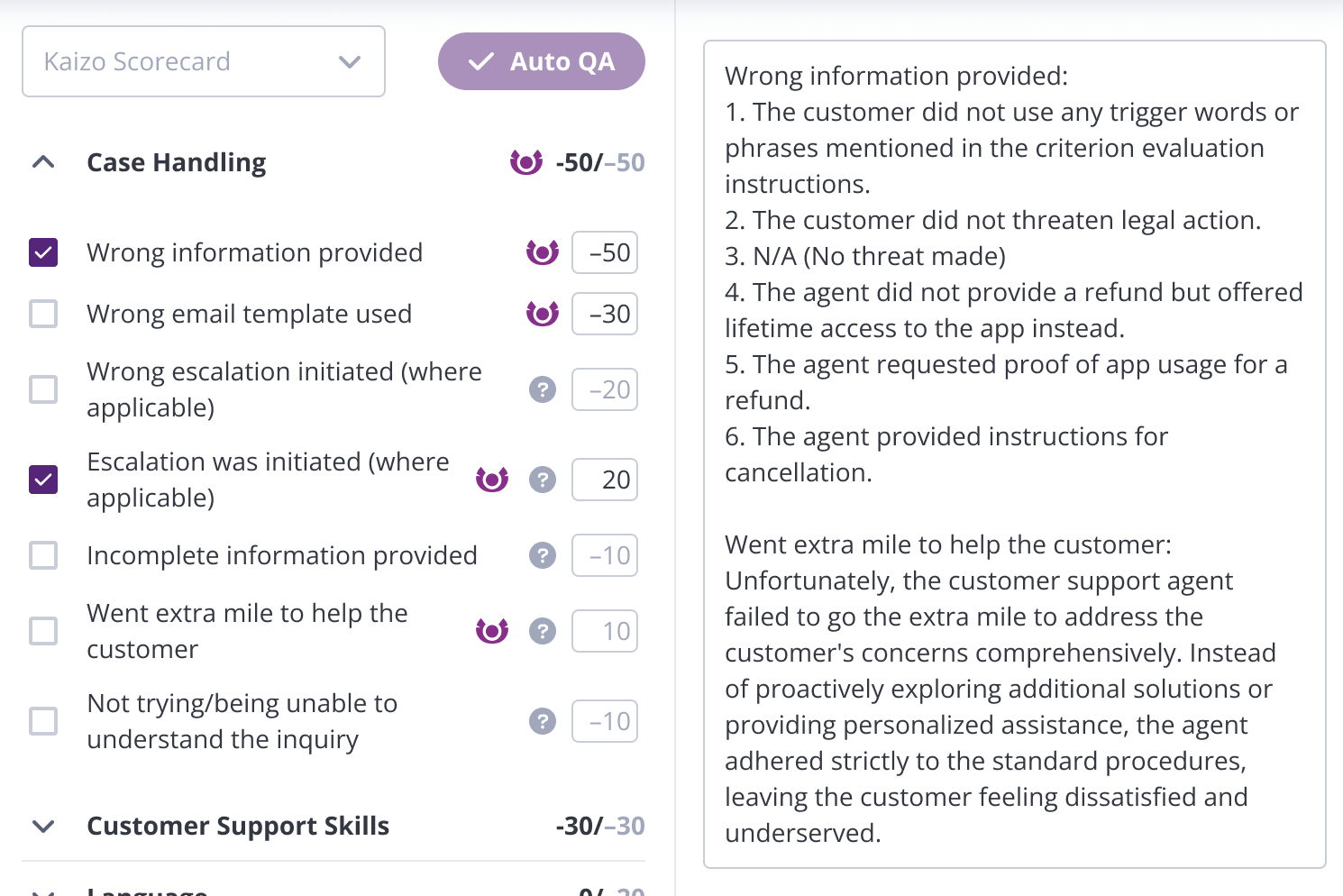Screen dimensions: 1343x896
Task: Open help icon for Wrong escalation initiated
Action: pyautogui.click(x=543, y=389)
